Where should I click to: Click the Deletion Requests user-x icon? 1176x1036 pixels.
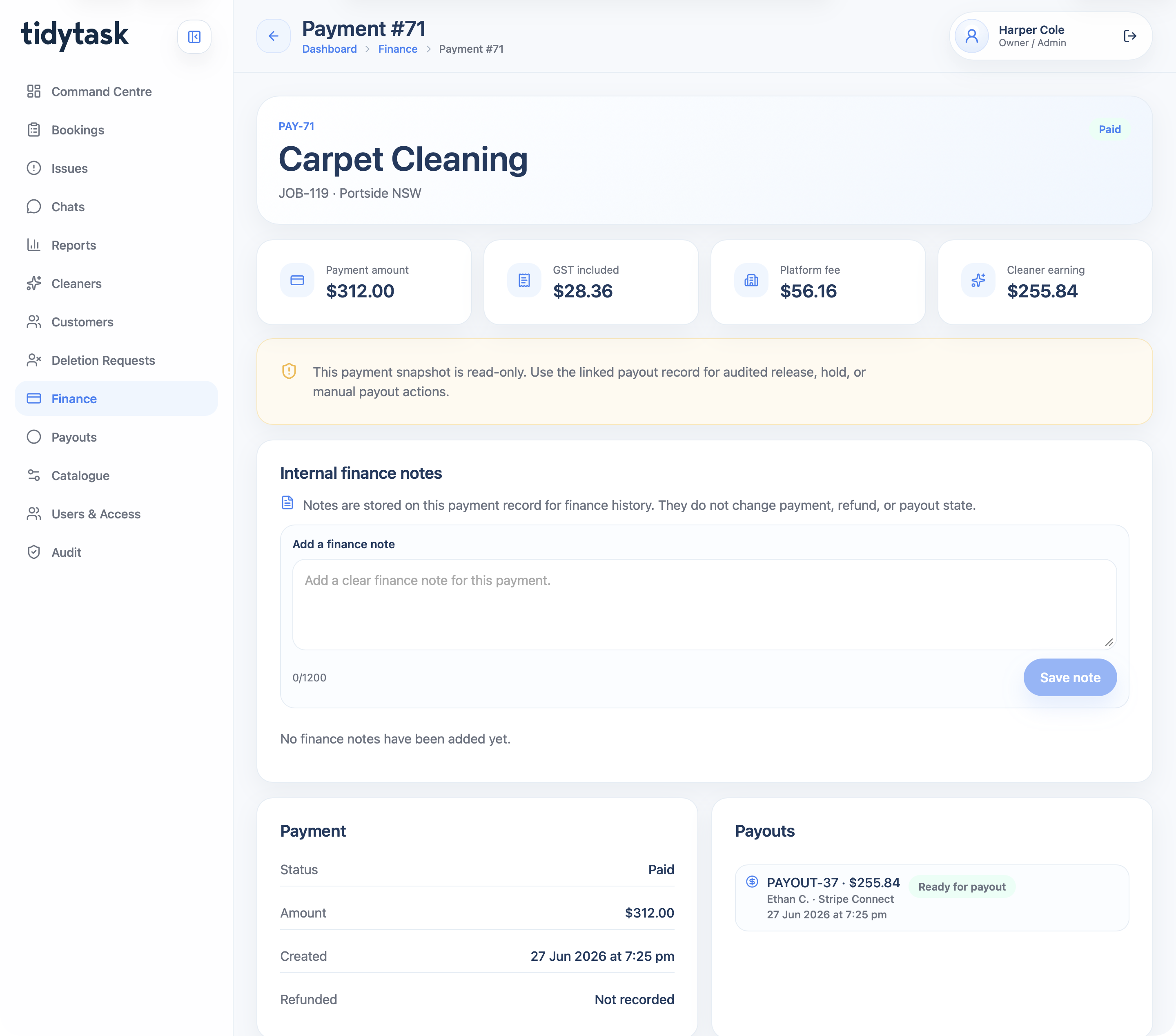[x=34, y=360]
